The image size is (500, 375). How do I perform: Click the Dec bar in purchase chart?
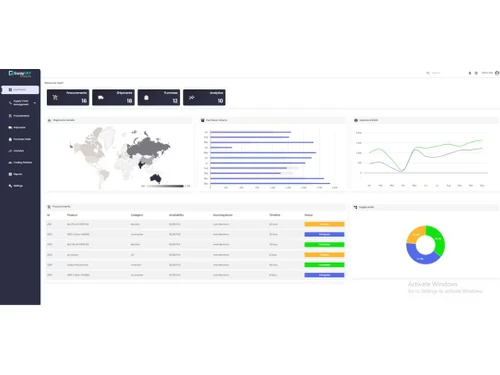coord(270,183)
